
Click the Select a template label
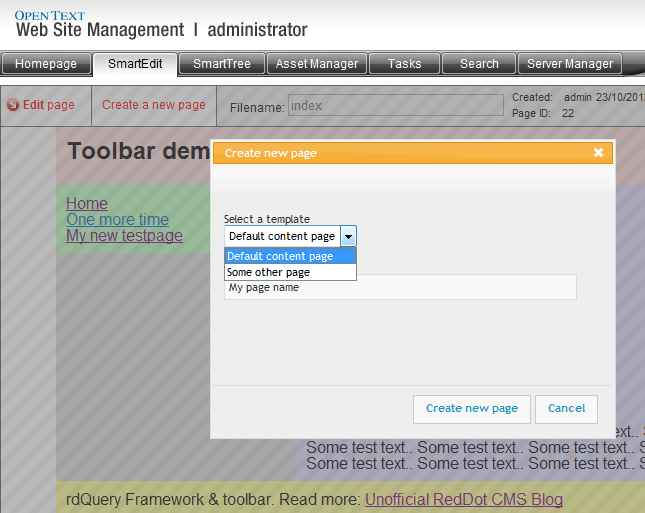(x=267, y=219)
